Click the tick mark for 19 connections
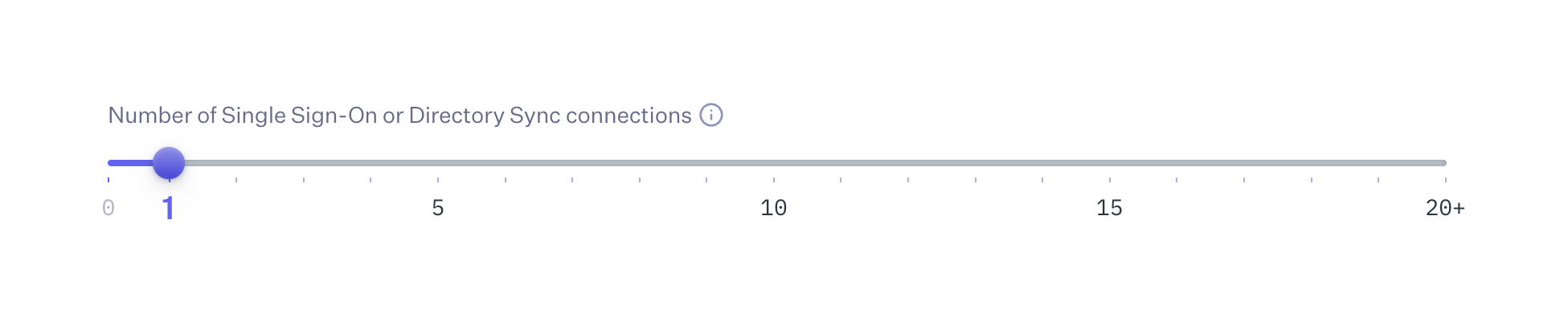 1378,180
